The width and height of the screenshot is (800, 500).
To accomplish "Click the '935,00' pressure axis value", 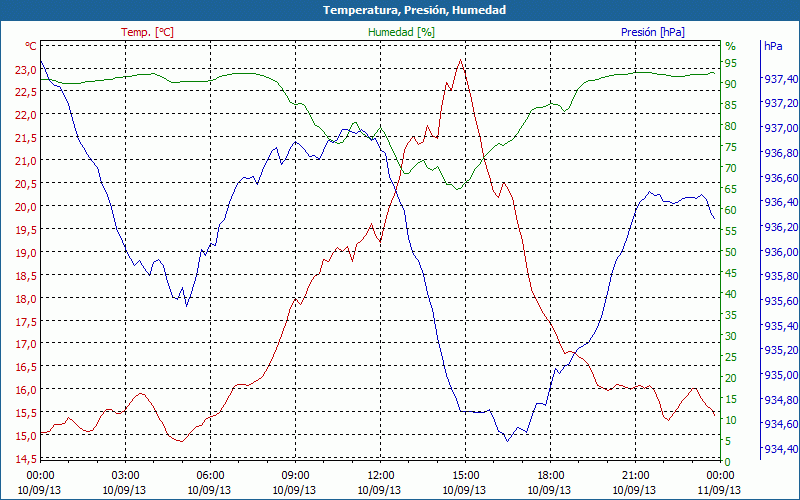I will pyautogui.click(x=781, y=375).
